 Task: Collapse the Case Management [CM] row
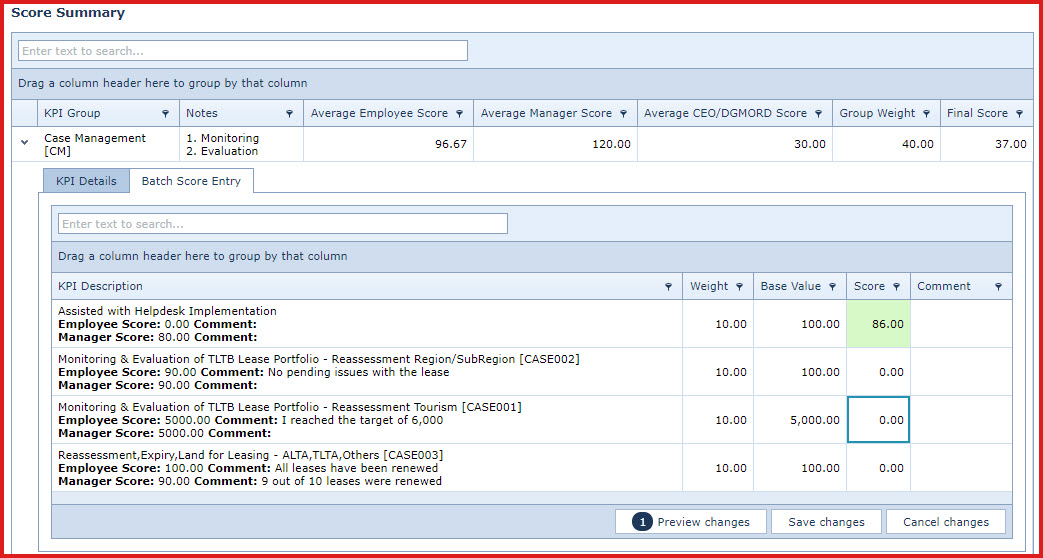click(24, 143)
